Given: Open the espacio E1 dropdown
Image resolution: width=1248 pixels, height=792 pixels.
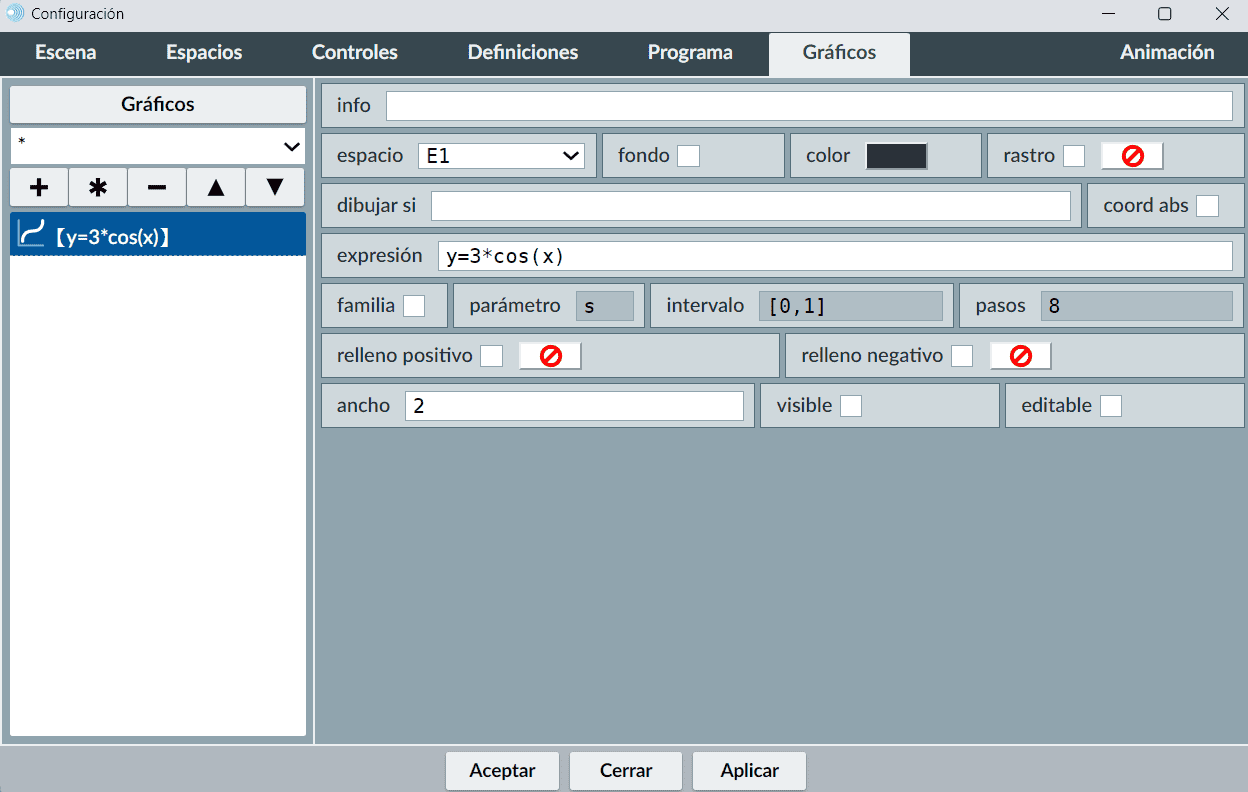Looking at the screenshot, I should [x=501, y=156].
